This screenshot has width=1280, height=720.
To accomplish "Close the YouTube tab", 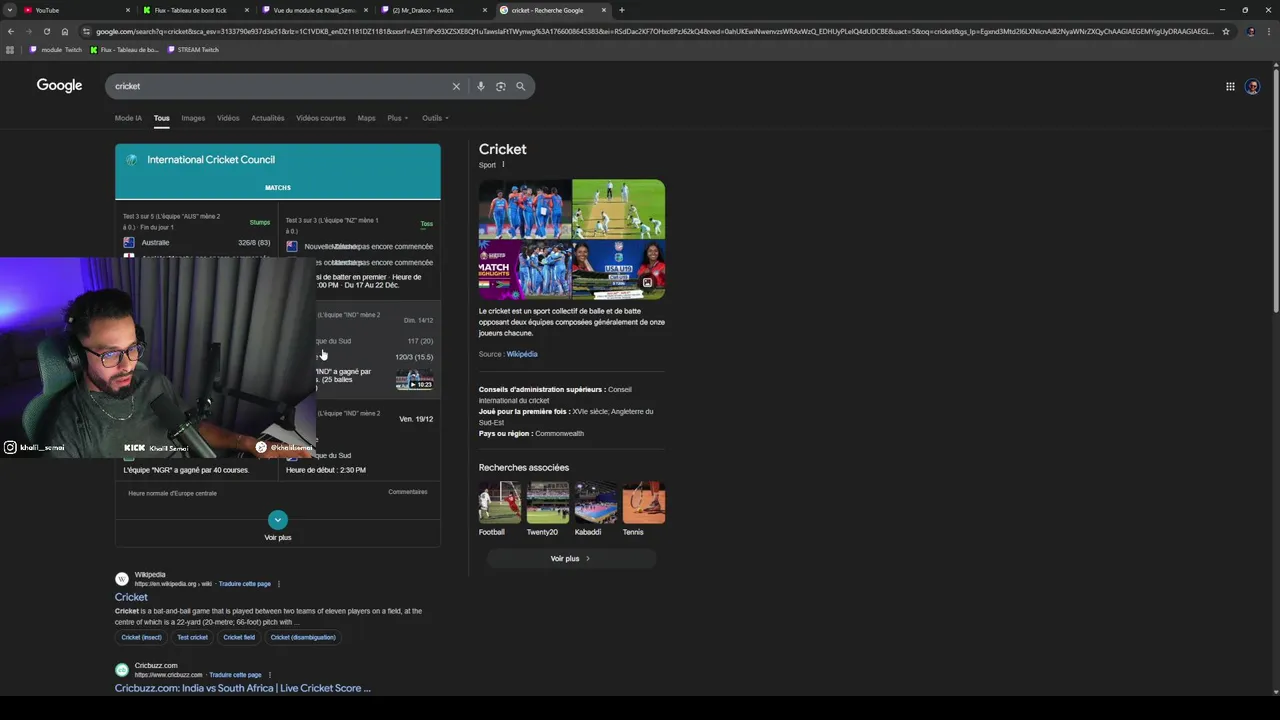I will coord(128,10).
